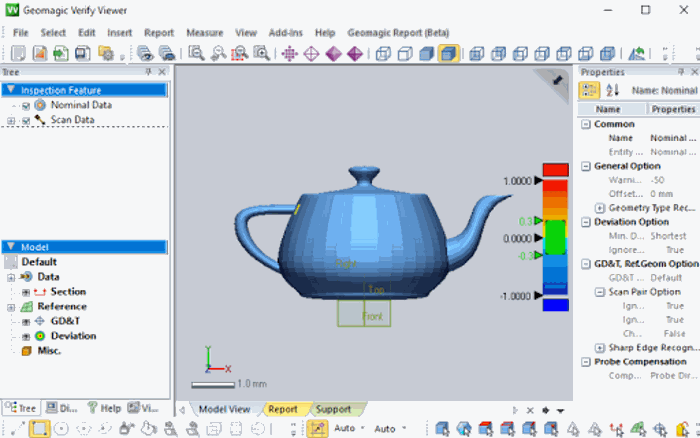This screenshot has height=438, width=700.
Task: Toggle the Nominal Data checkbox
Action: pos(26,106)
